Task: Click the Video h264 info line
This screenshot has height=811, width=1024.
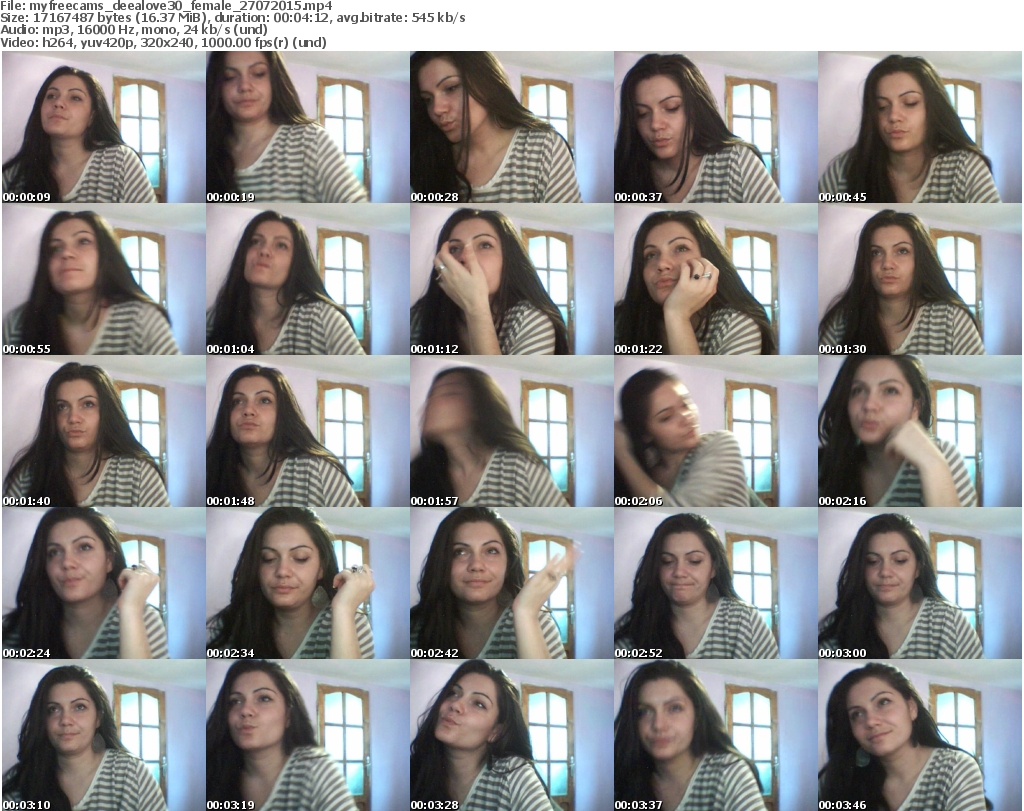Action: pyautogui.click(x=163, y=42)
